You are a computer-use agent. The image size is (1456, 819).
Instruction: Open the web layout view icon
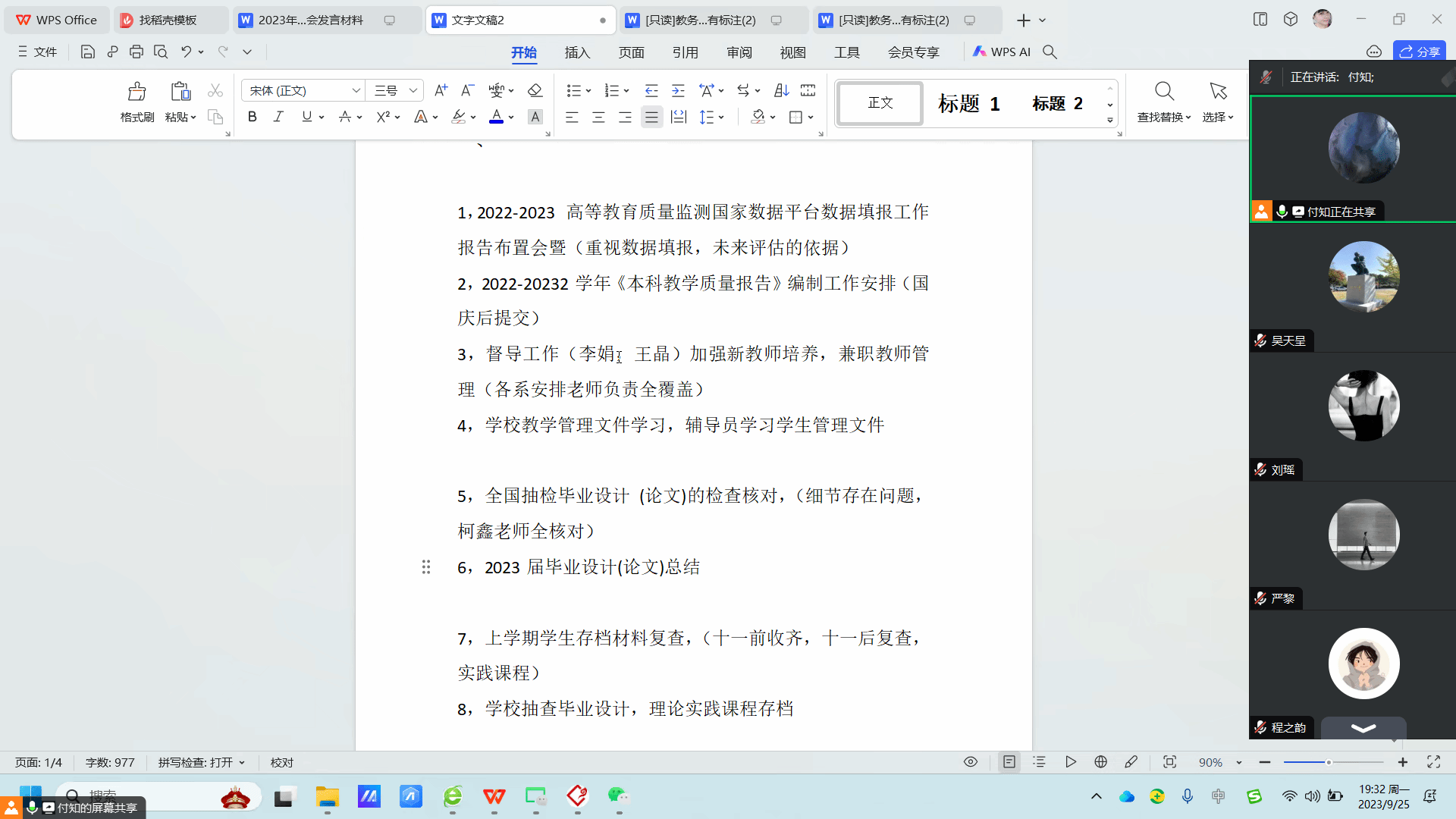[x=1101, y=762]
